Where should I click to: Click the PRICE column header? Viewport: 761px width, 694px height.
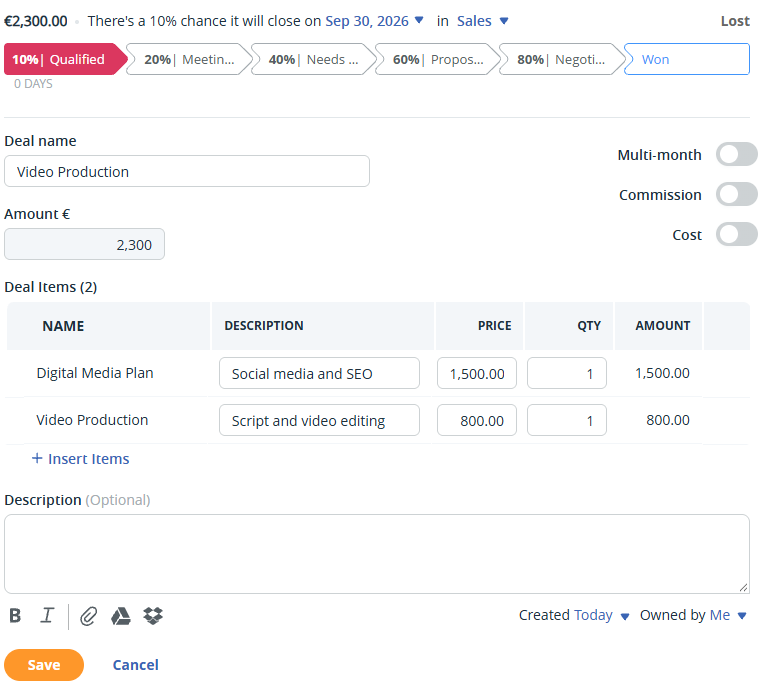[x=495, y=326]
